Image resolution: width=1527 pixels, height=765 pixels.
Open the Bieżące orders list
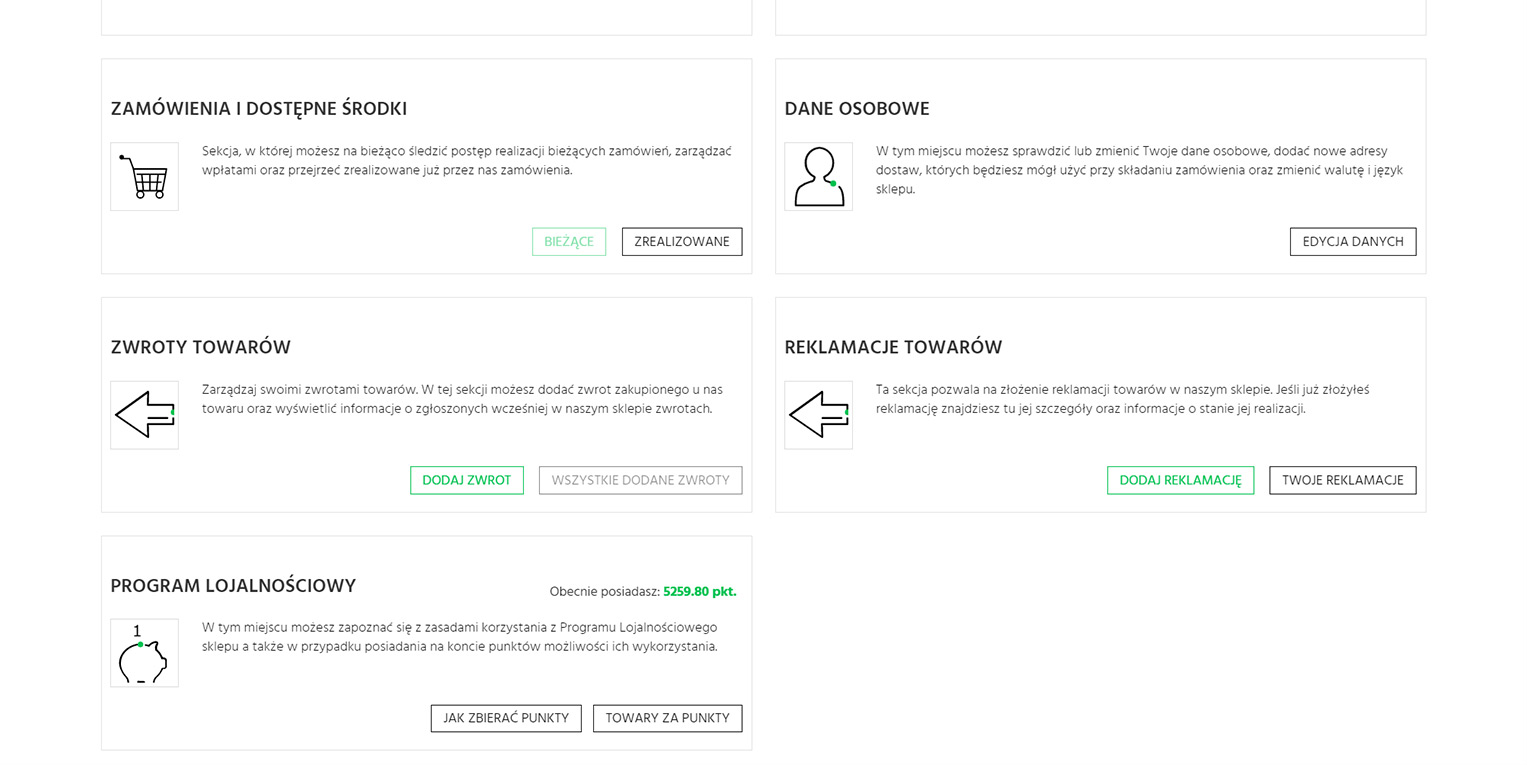click(569, 242)
